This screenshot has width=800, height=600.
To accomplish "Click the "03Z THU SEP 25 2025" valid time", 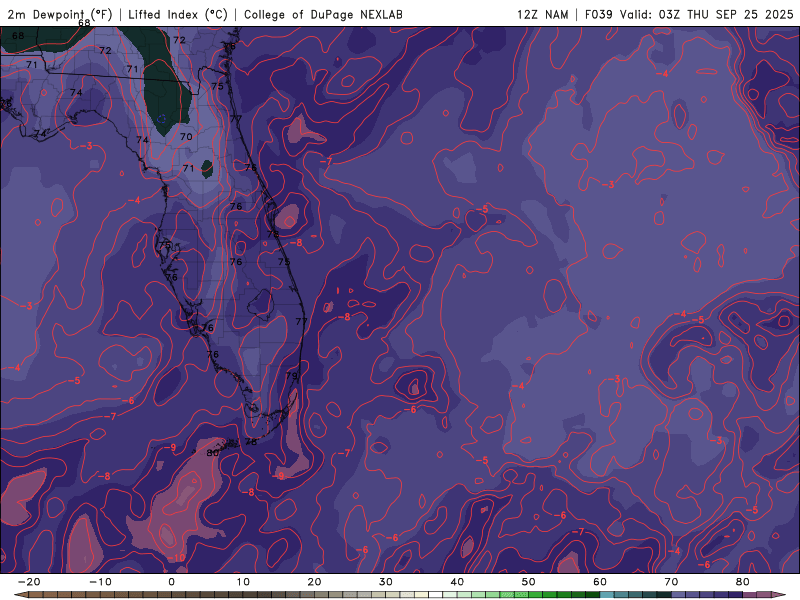I will (726, 14).
